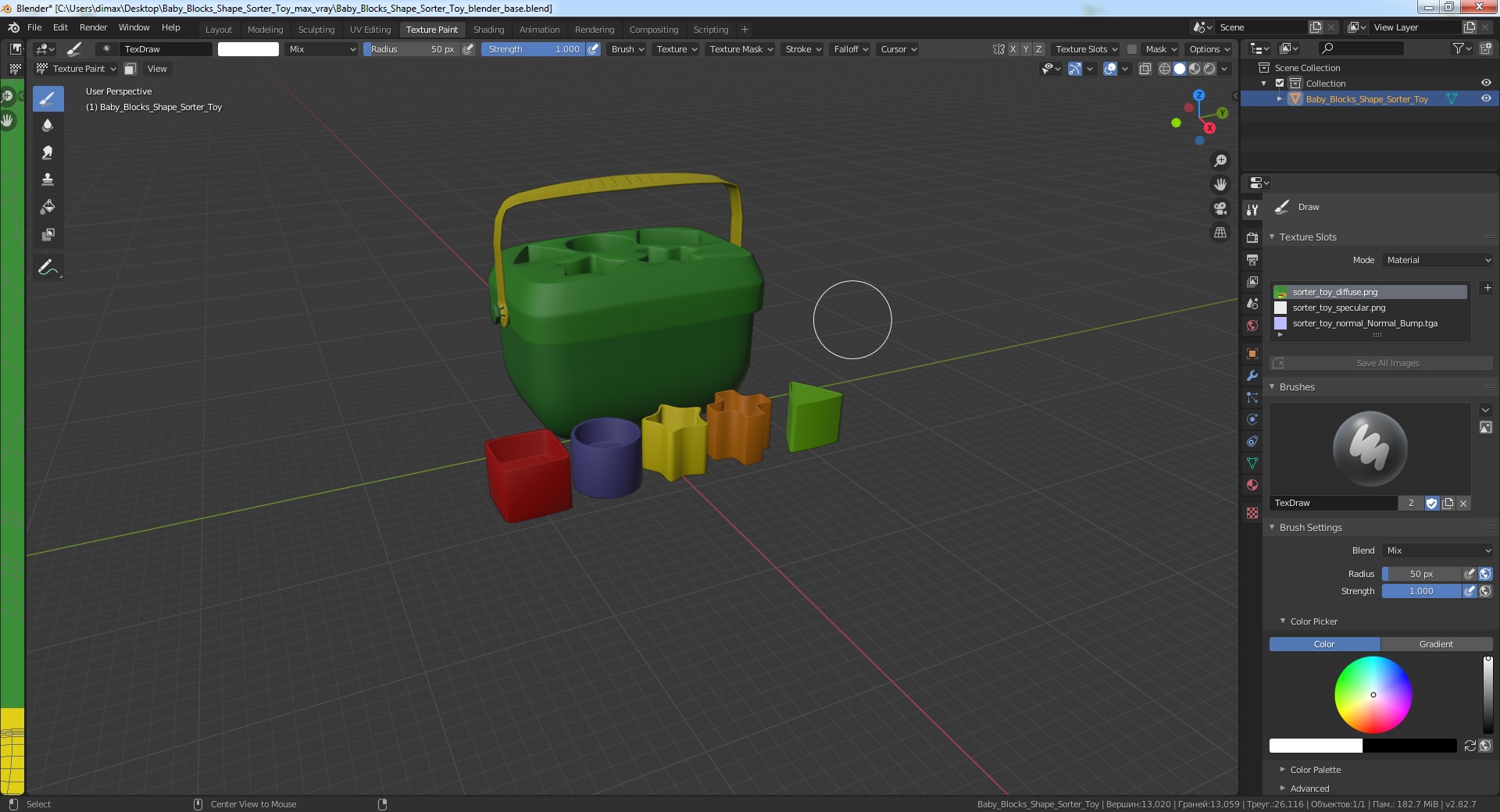Open the header blend Mix dropdown
Image resolution: width=1500 pixels, height=812 pixels.
(x=322, y=49)
